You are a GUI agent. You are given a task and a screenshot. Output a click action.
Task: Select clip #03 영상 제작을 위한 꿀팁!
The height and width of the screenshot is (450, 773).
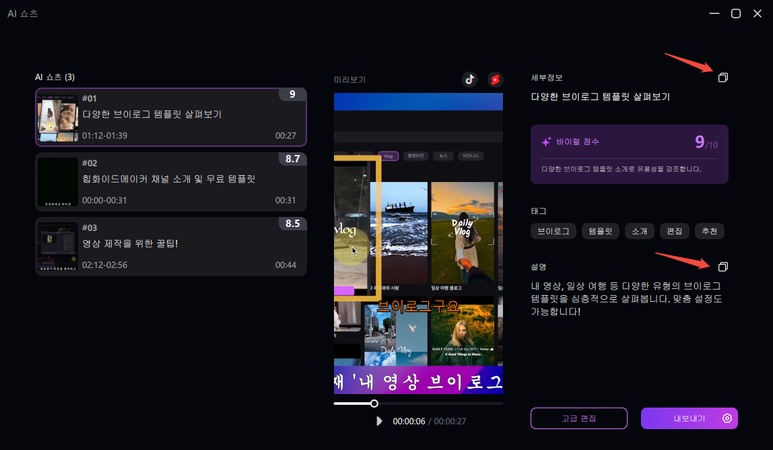(x=171, y=246)
